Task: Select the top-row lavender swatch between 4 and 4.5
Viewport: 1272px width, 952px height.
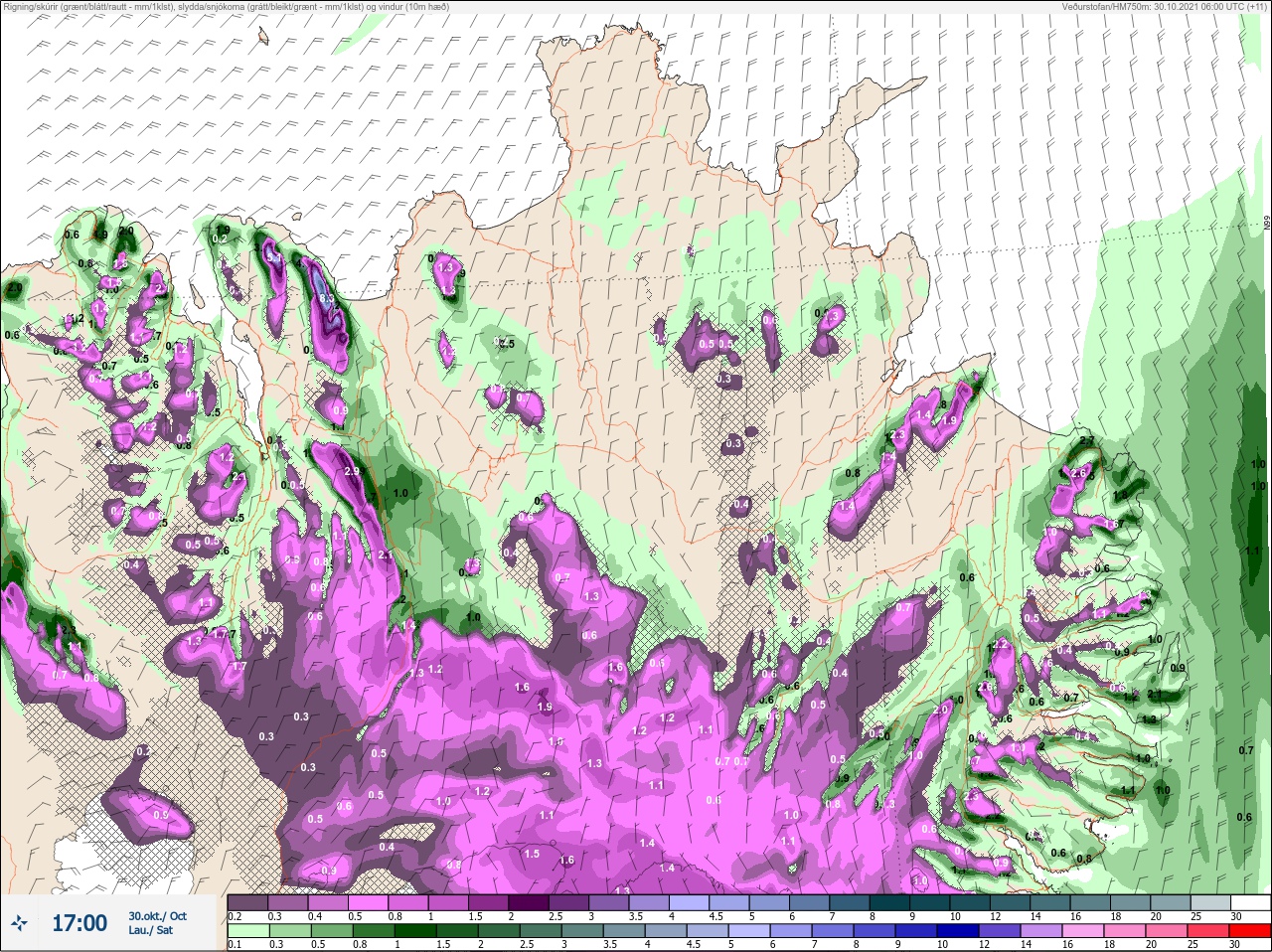Action: pyautogui.click(x=689, y=902)
